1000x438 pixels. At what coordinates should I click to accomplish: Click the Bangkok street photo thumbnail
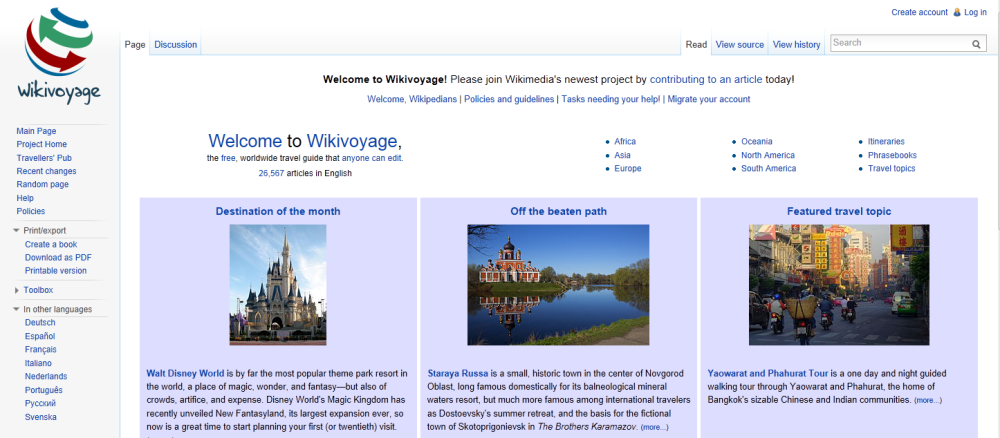pos(839,285)
